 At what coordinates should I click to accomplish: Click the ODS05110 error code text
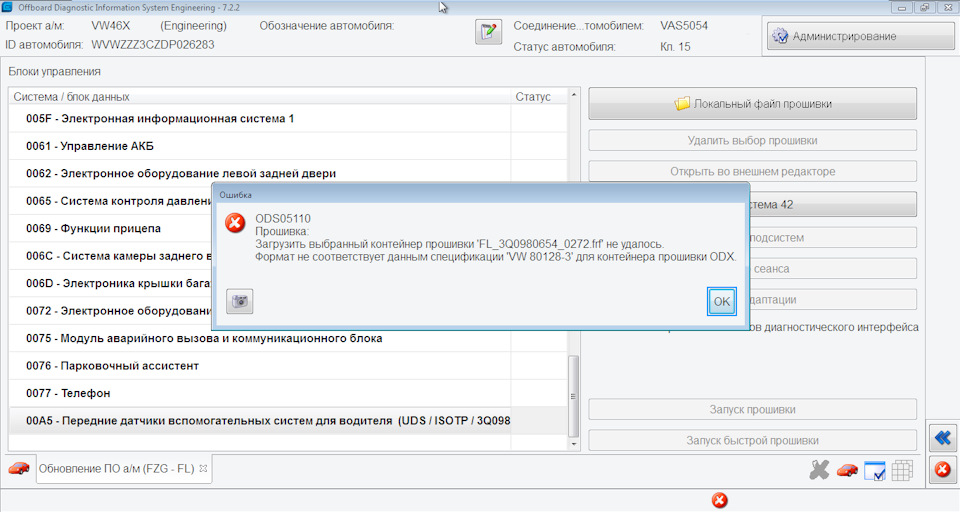click(283, 219)
